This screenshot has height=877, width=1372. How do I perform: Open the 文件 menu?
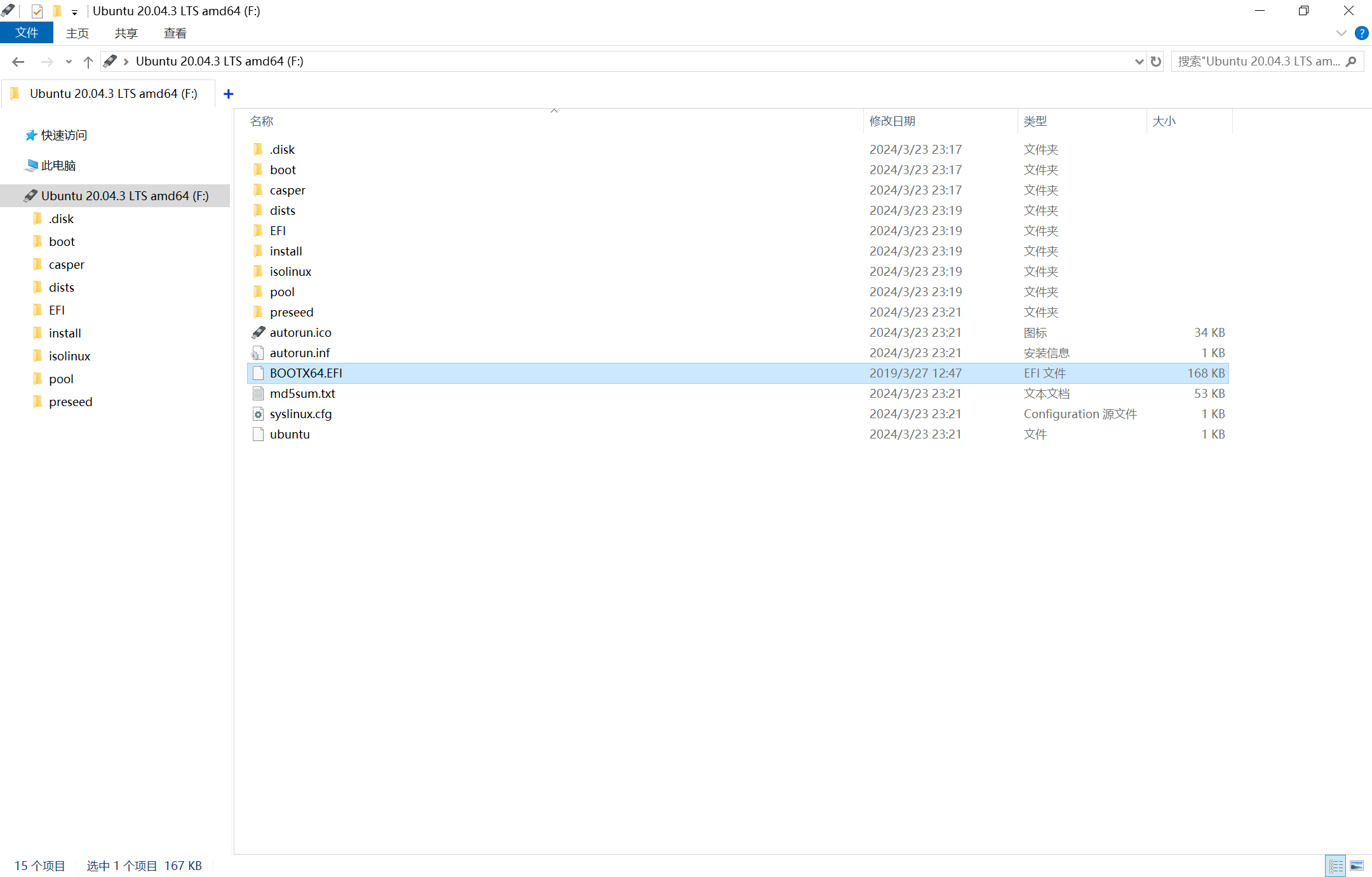(x=27, y=33)
